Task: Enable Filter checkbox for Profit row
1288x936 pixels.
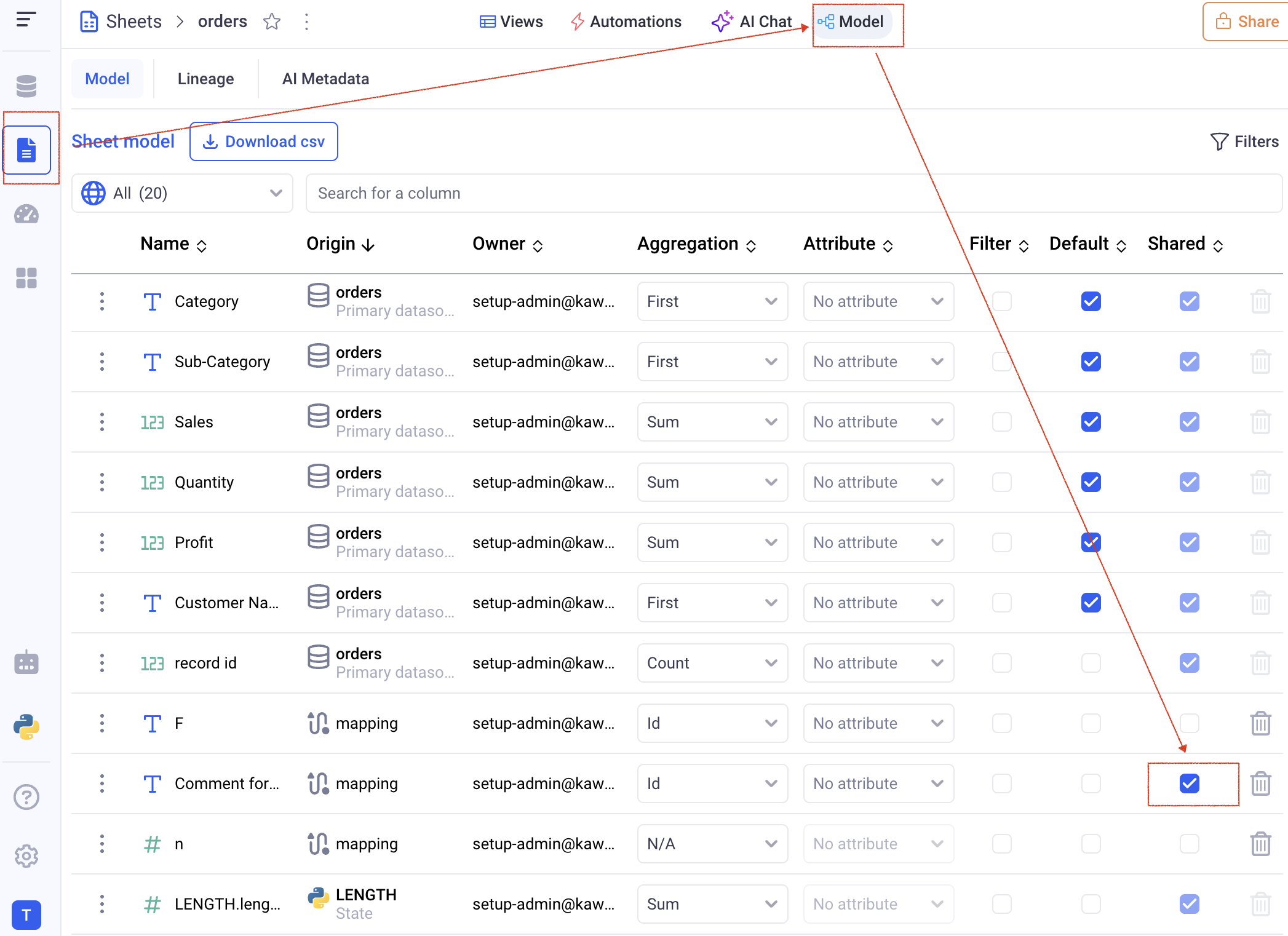Action: (x=1001, y=542)
